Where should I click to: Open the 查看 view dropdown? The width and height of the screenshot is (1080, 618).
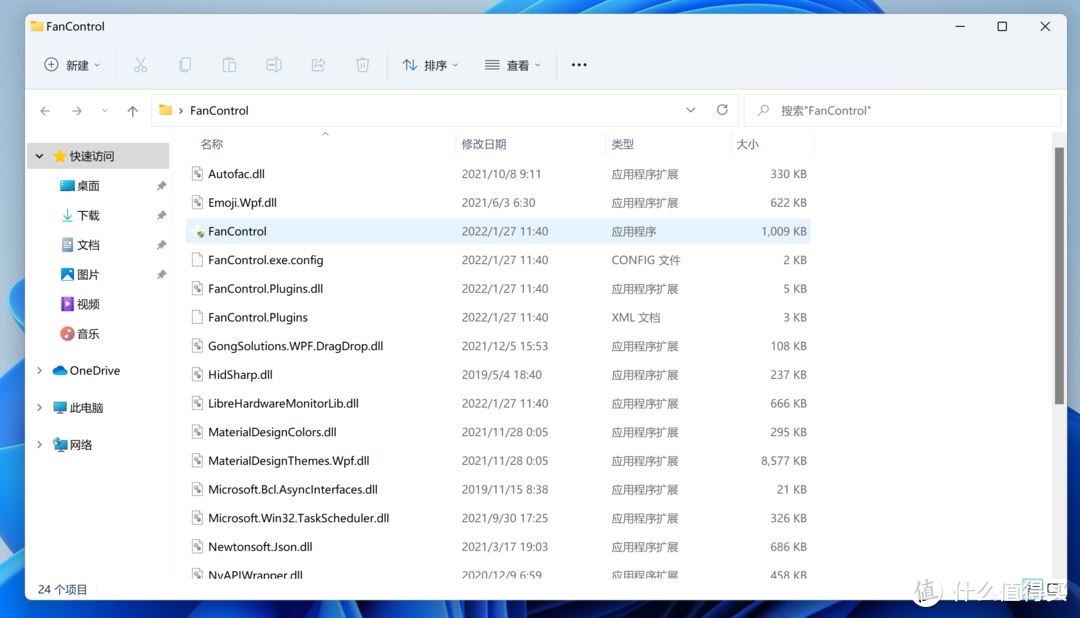coord(513,65)
